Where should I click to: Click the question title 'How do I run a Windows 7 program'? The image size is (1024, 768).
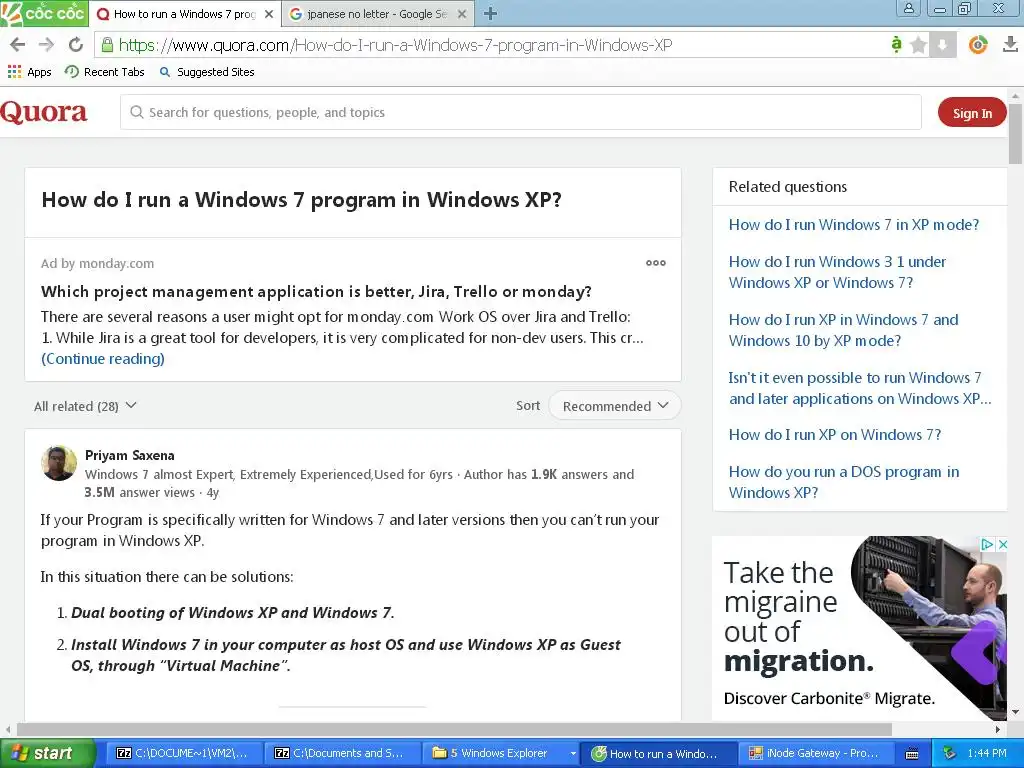click(x=301, y=200)
